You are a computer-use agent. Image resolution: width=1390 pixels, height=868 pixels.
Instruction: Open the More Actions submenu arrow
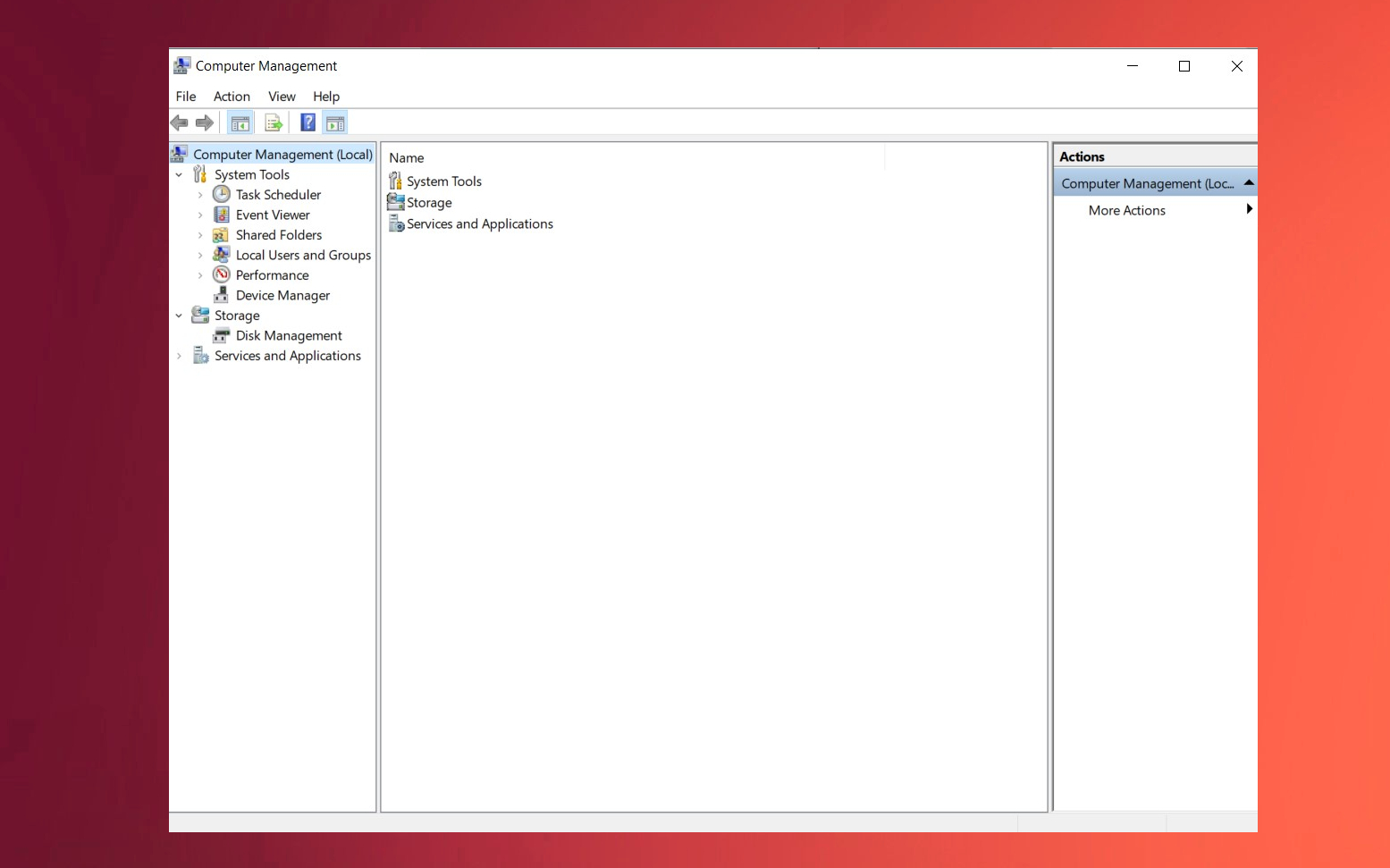point(1249,209)
